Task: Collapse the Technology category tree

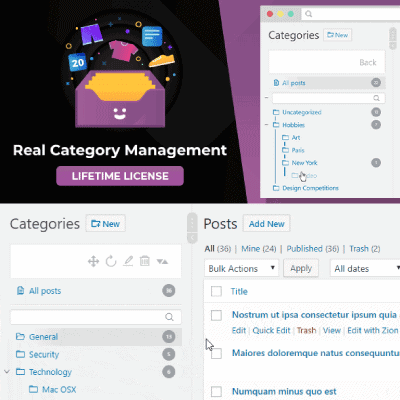Action: pyautogui.click(x=7, y=371)
